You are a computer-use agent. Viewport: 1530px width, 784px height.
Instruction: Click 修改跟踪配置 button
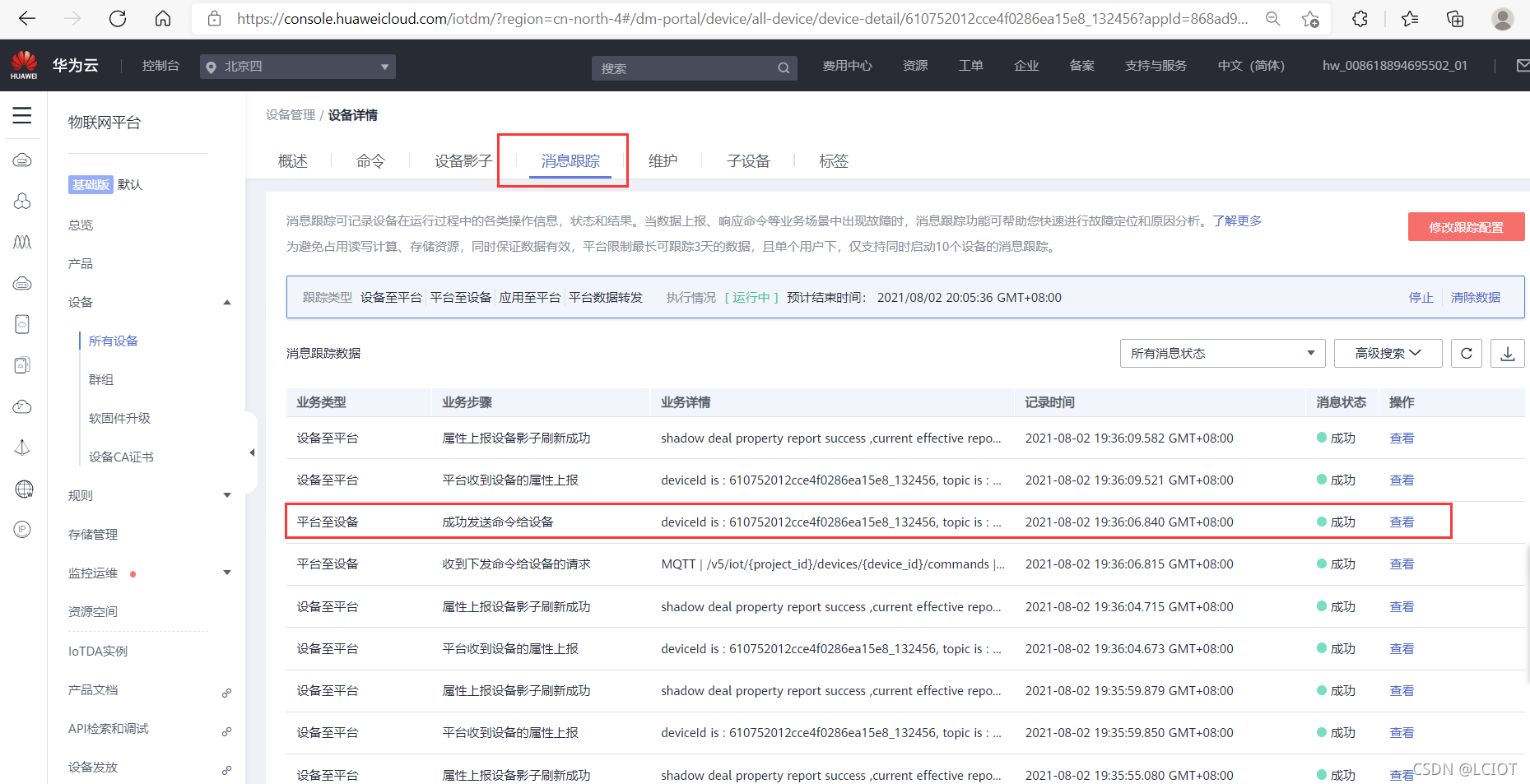(x=1466, y=227)
